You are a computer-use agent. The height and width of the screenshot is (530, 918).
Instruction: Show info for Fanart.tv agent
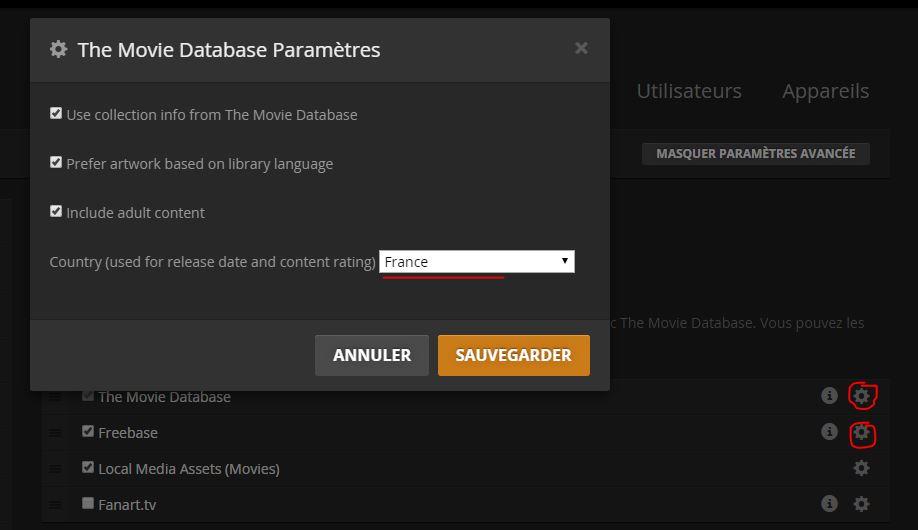pyautogui.click(x=829, y=504)
